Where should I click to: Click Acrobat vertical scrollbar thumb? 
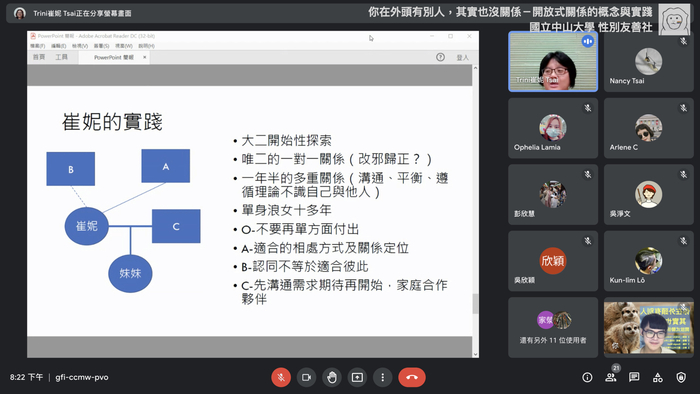[475, 303]
